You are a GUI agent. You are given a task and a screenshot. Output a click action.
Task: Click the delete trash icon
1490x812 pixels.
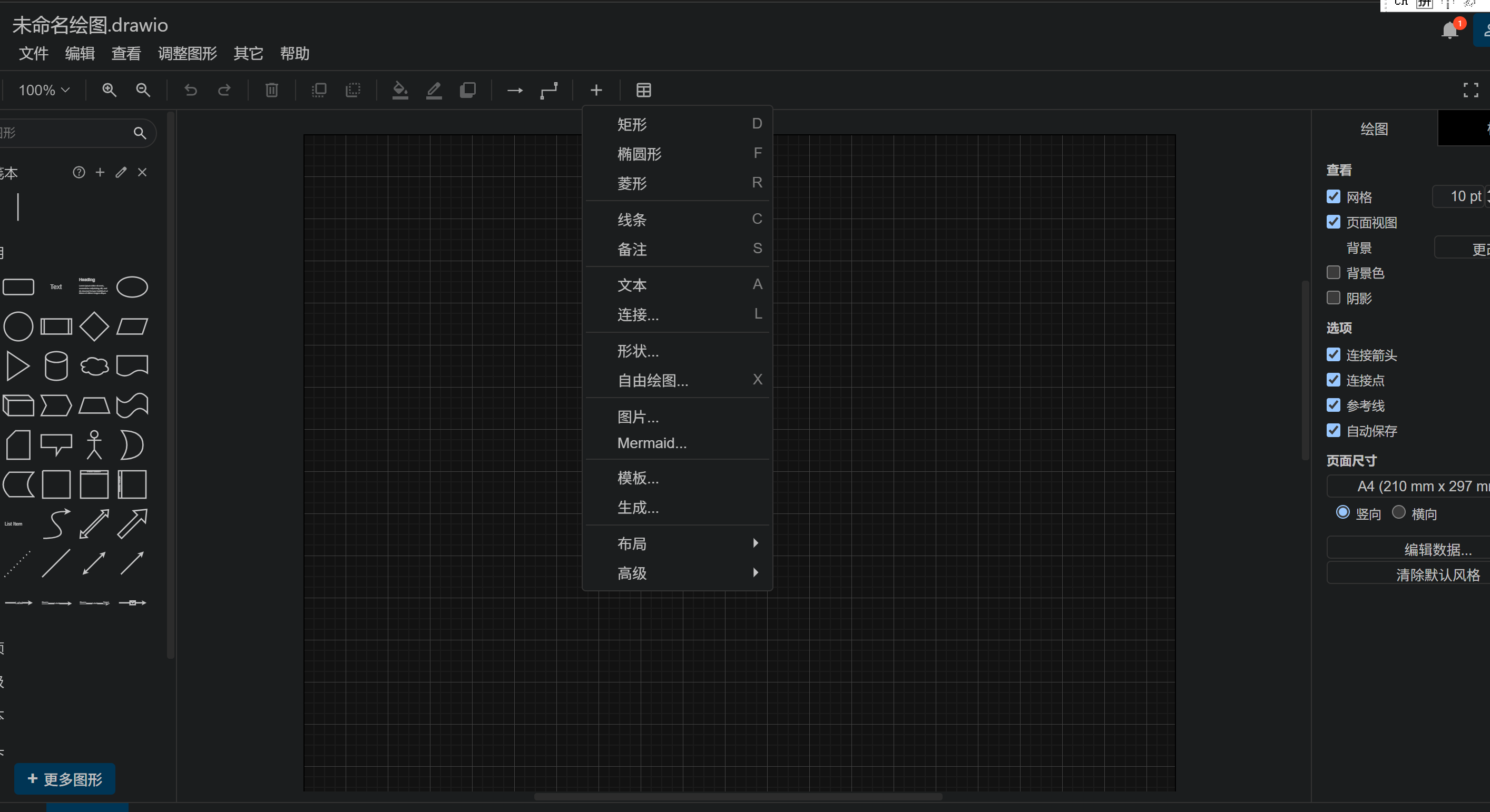tap(271, 90)
